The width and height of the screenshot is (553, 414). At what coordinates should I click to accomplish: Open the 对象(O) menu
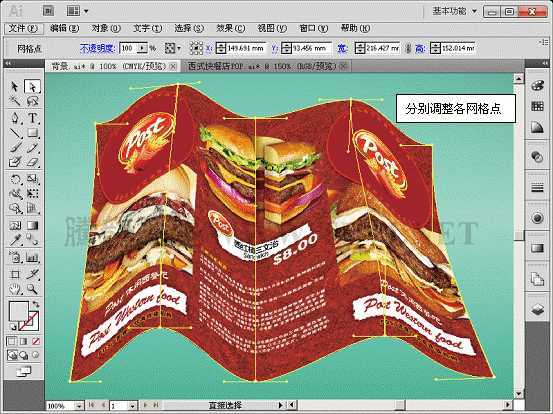pos(106,28)
